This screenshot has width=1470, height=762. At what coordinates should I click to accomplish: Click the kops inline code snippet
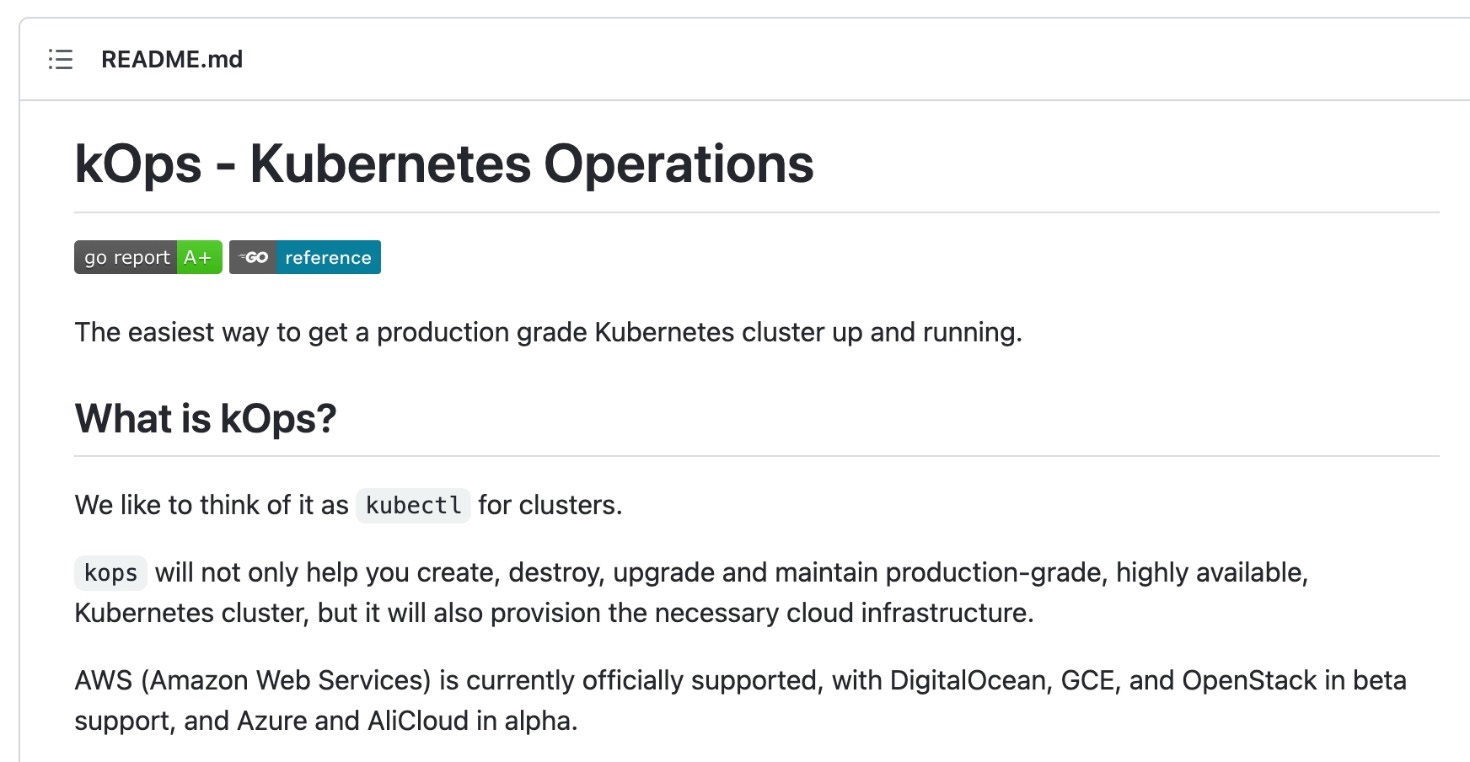[111, 573]
